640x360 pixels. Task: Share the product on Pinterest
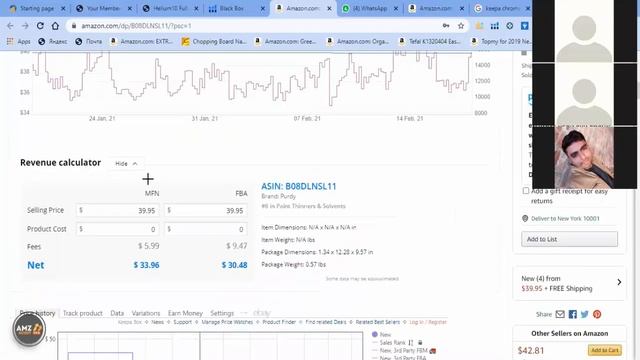click(597, 314)
